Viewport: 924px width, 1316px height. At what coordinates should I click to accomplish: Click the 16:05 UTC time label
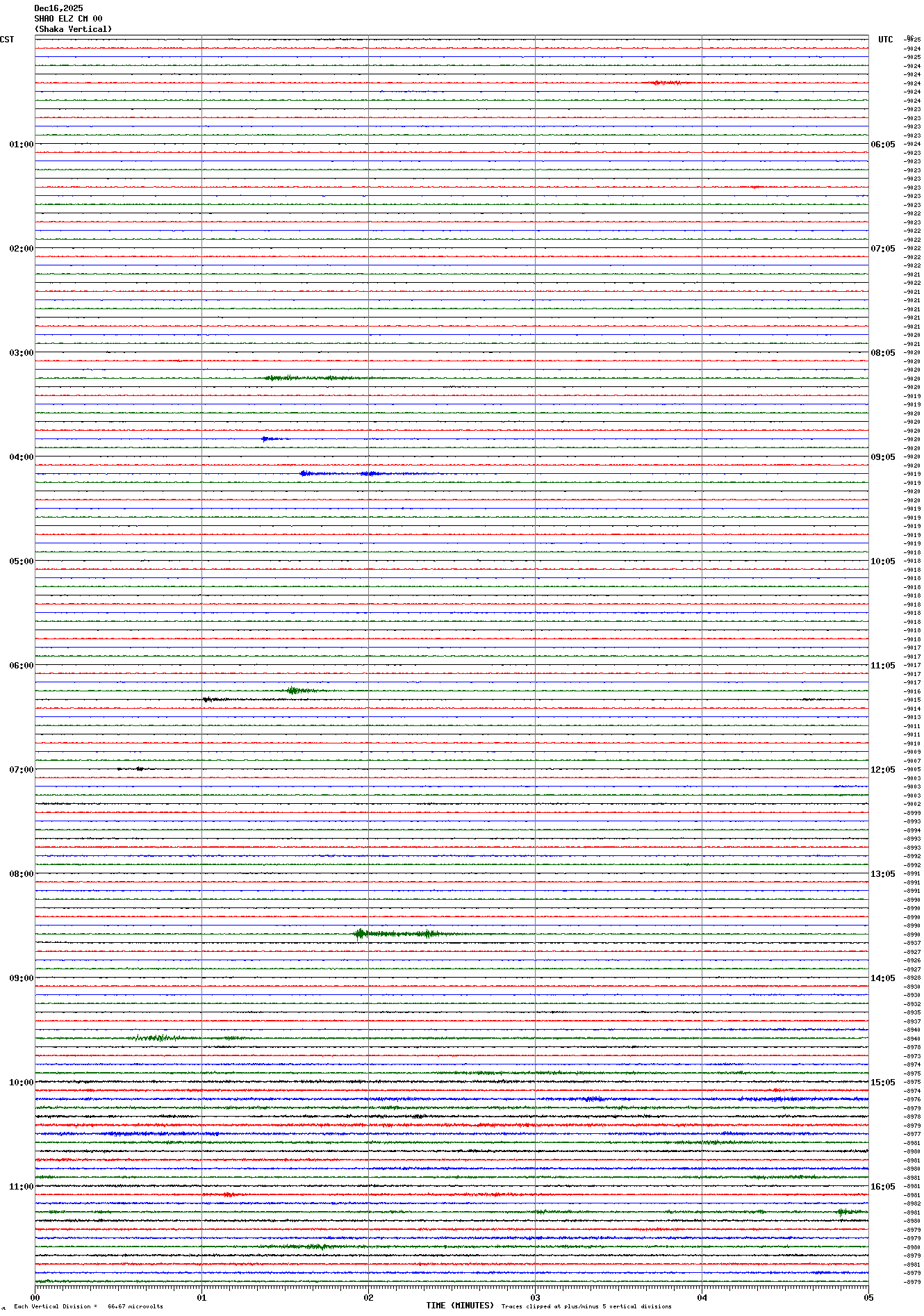click(x=883, y=1187)
